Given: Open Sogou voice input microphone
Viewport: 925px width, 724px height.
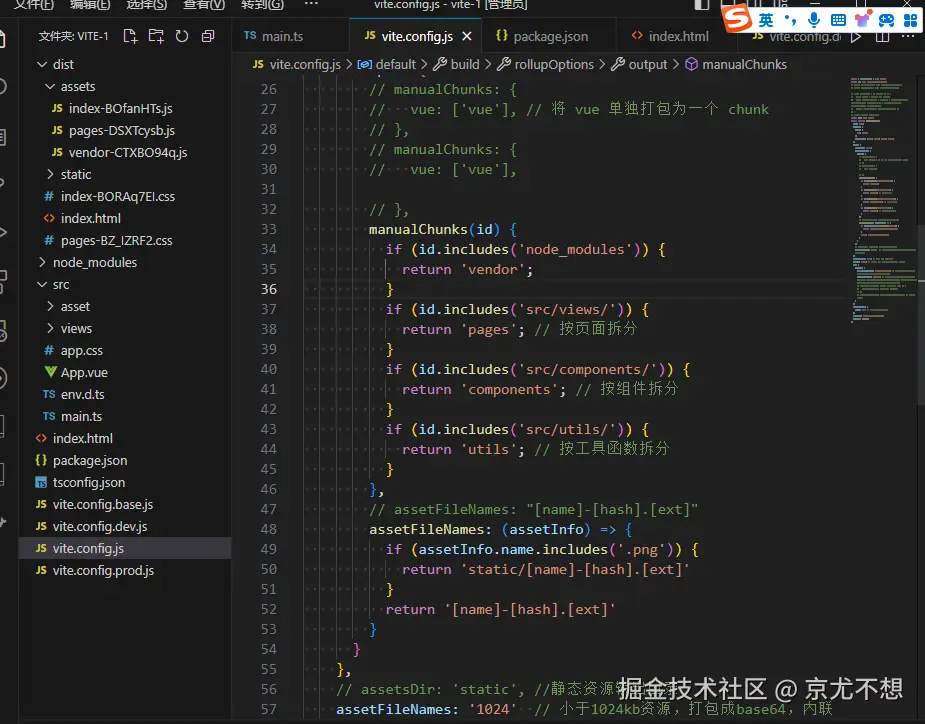Looking at the screenshot, I should point(814,20).
